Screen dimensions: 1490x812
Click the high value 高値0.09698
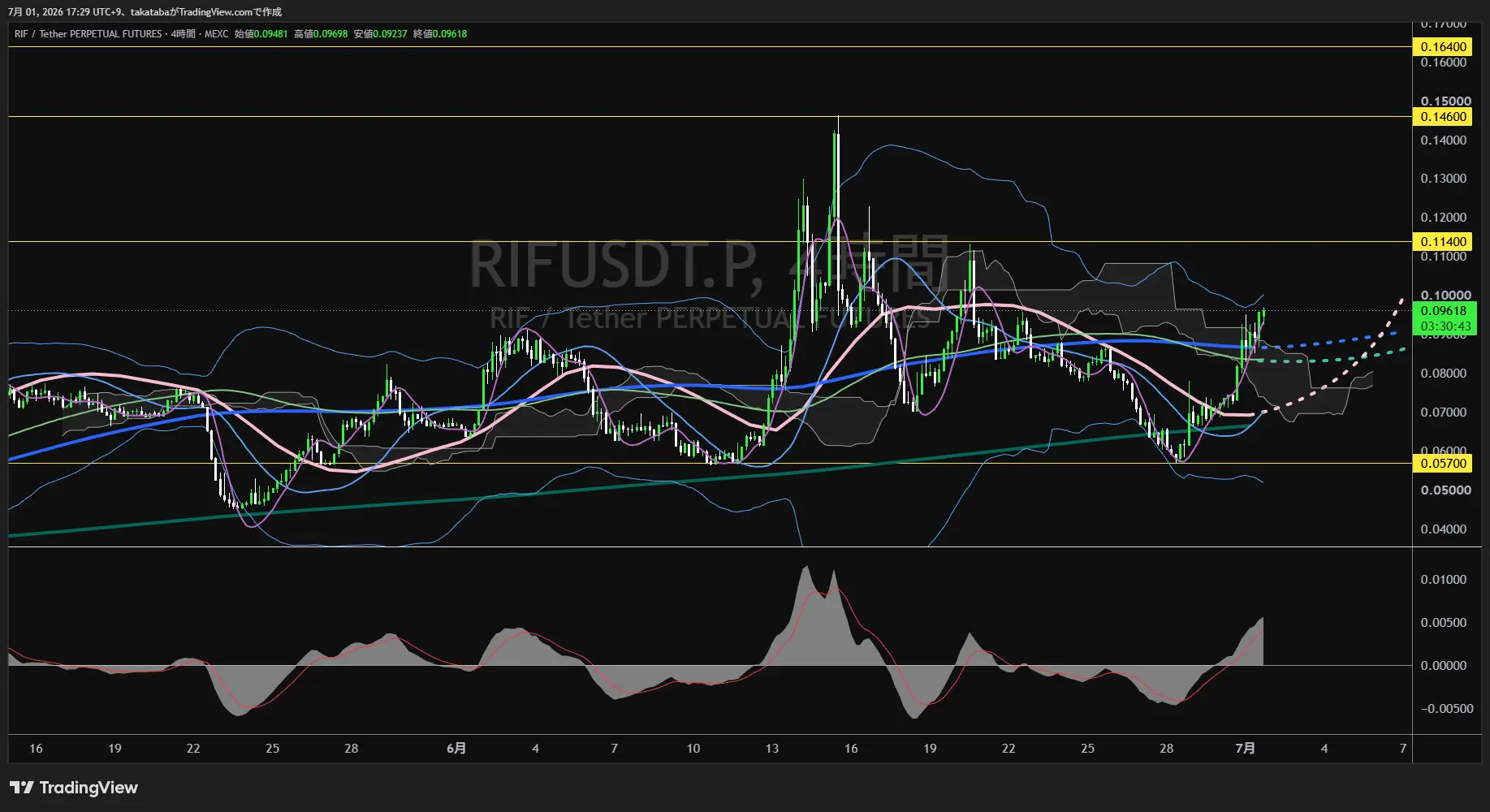[x=321, y=34]
